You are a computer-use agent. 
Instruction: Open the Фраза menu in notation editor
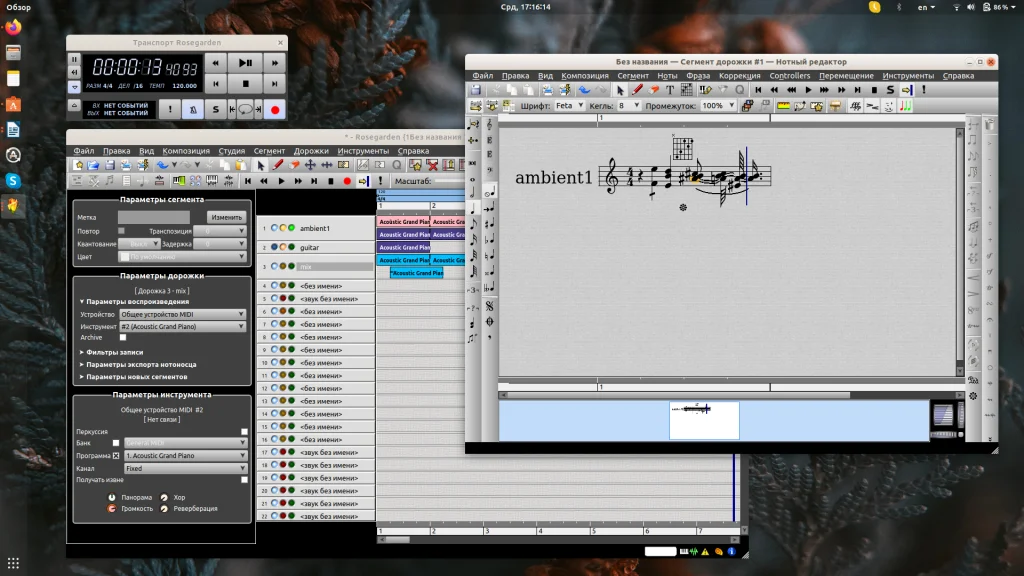(697, 76)
